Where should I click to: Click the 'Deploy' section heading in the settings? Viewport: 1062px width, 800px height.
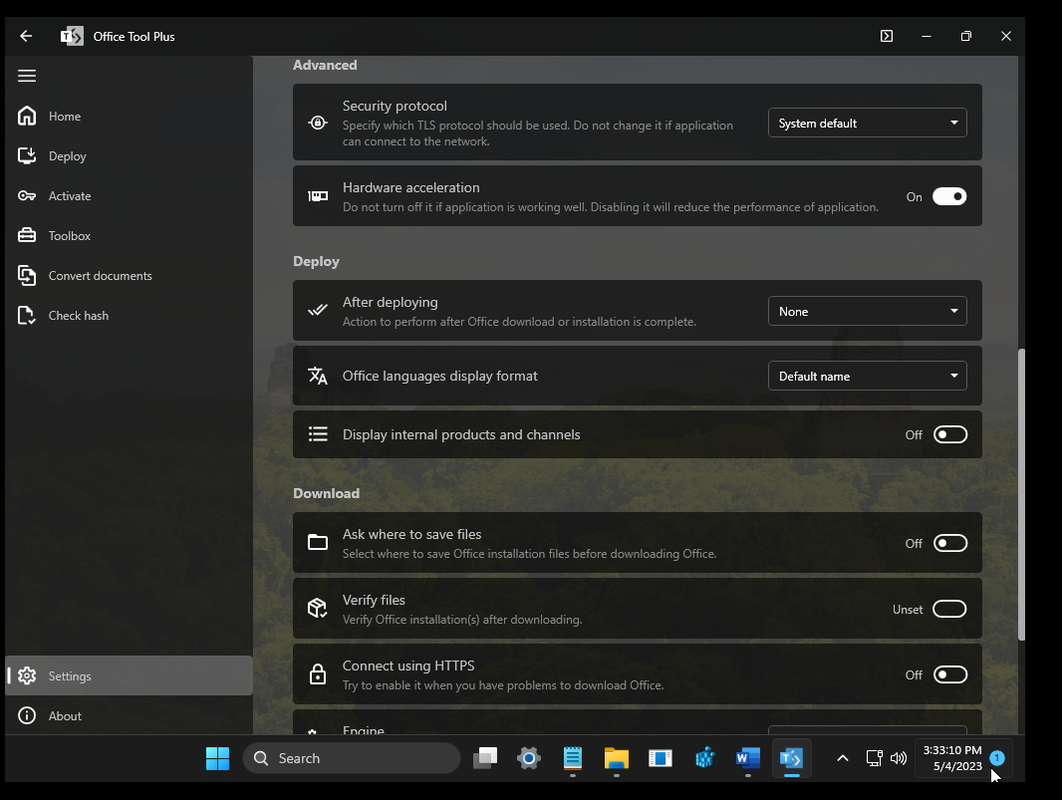(x=316, y=261)
